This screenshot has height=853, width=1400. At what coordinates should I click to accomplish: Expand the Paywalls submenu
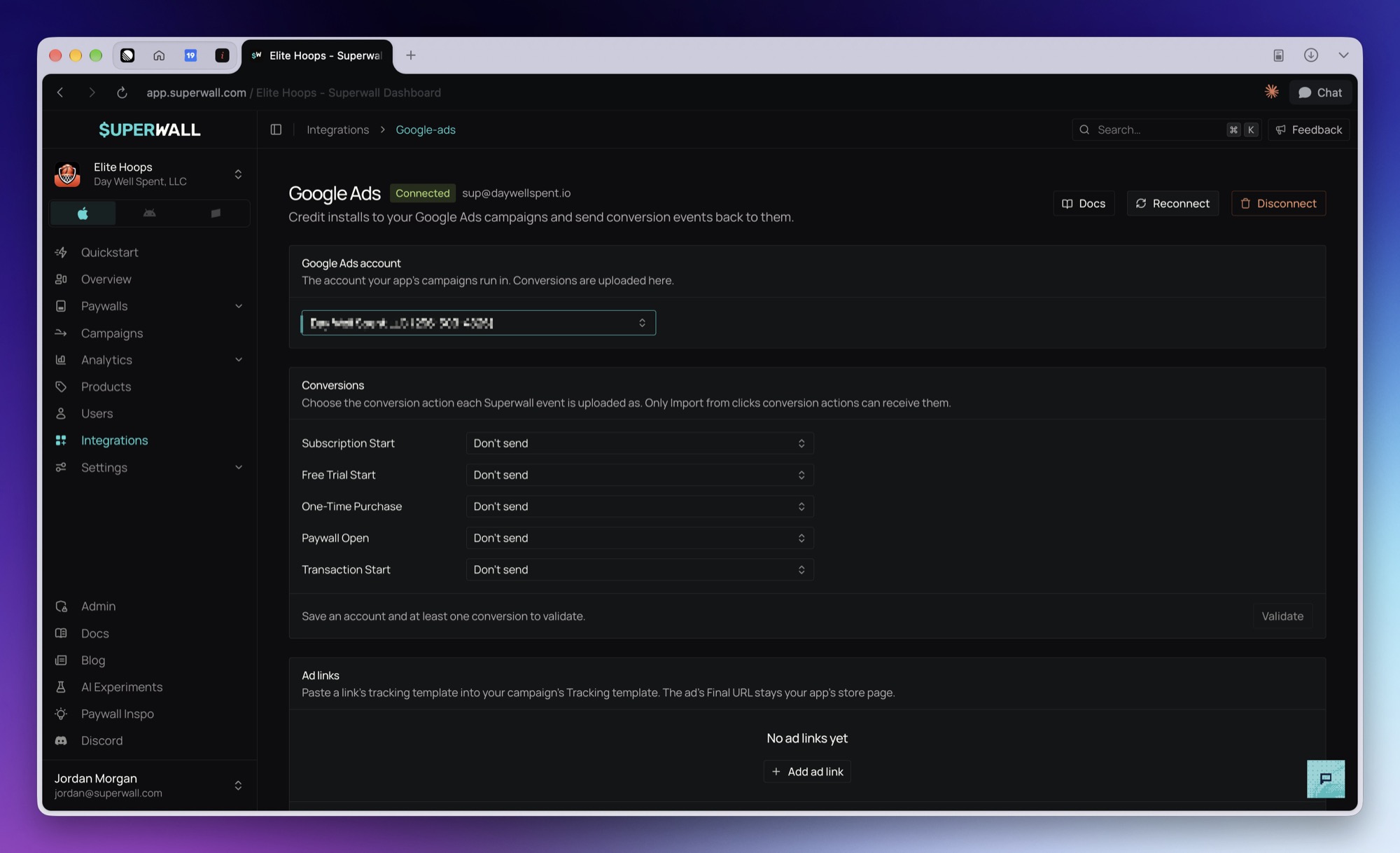239,306
